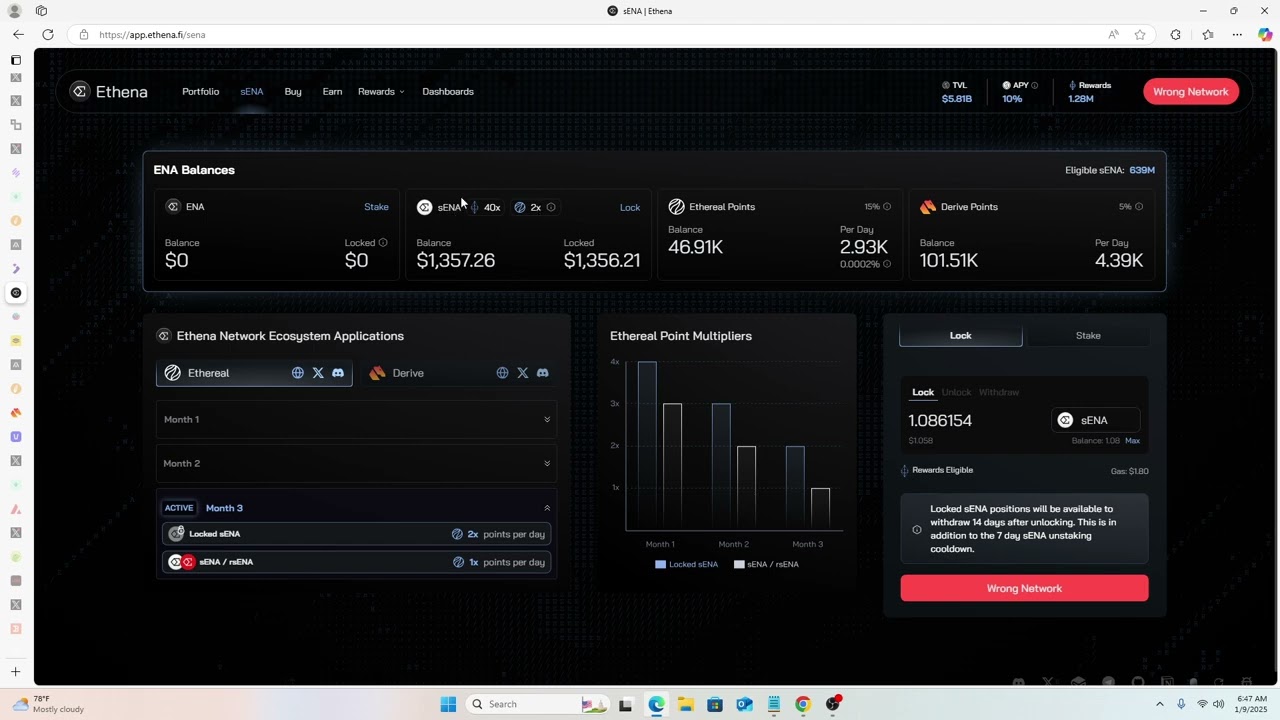
Task: Click the TVL $5.81B stat
Action: pyautogui.click(x=957, y=92)
